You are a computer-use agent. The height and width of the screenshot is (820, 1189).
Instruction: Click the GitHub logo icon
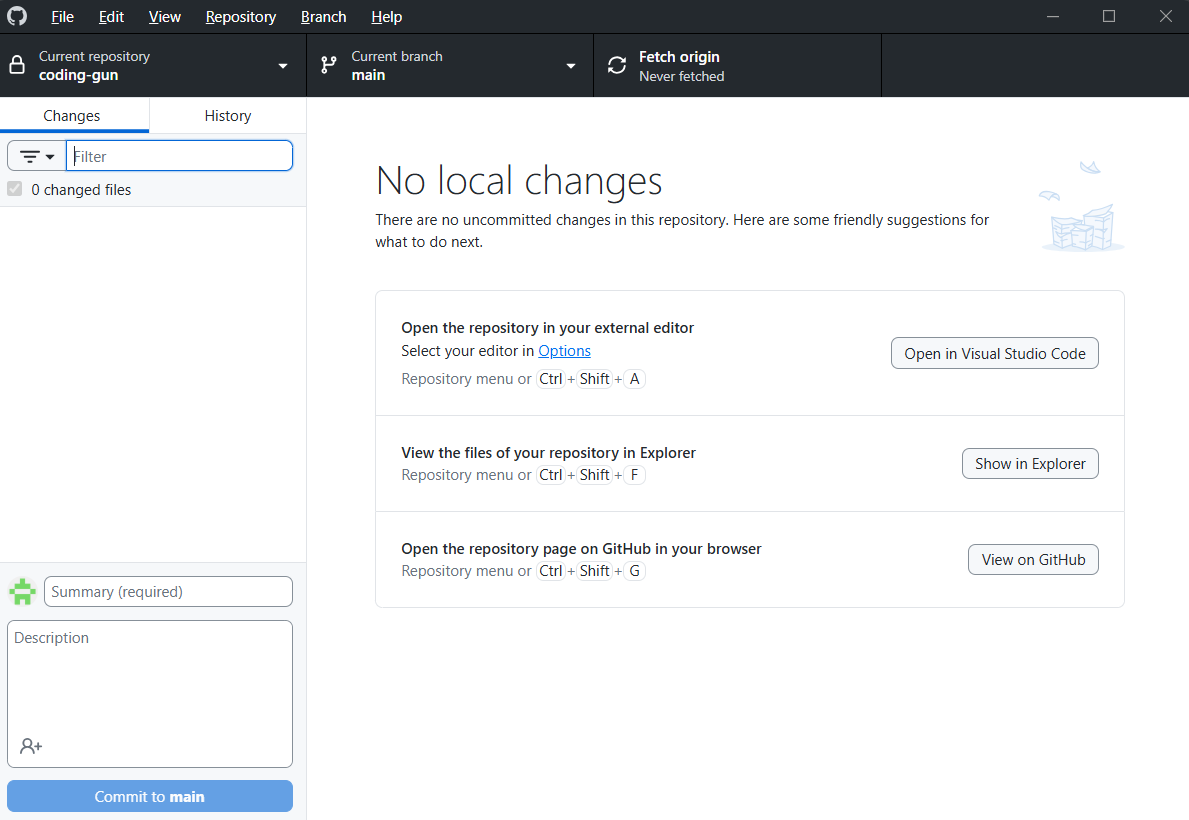coord(17,16)
